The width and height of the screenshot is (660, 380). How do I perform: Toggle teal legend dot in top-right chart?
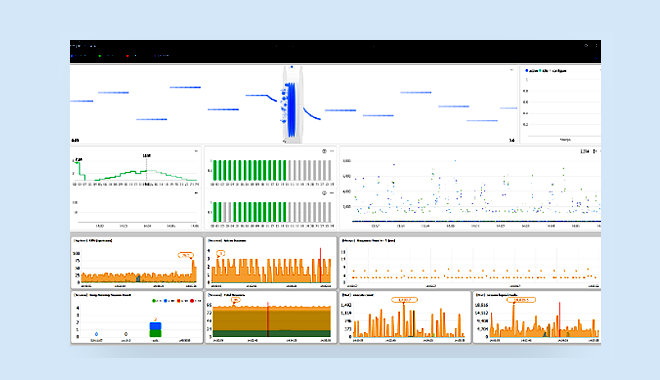click(540, 71)
